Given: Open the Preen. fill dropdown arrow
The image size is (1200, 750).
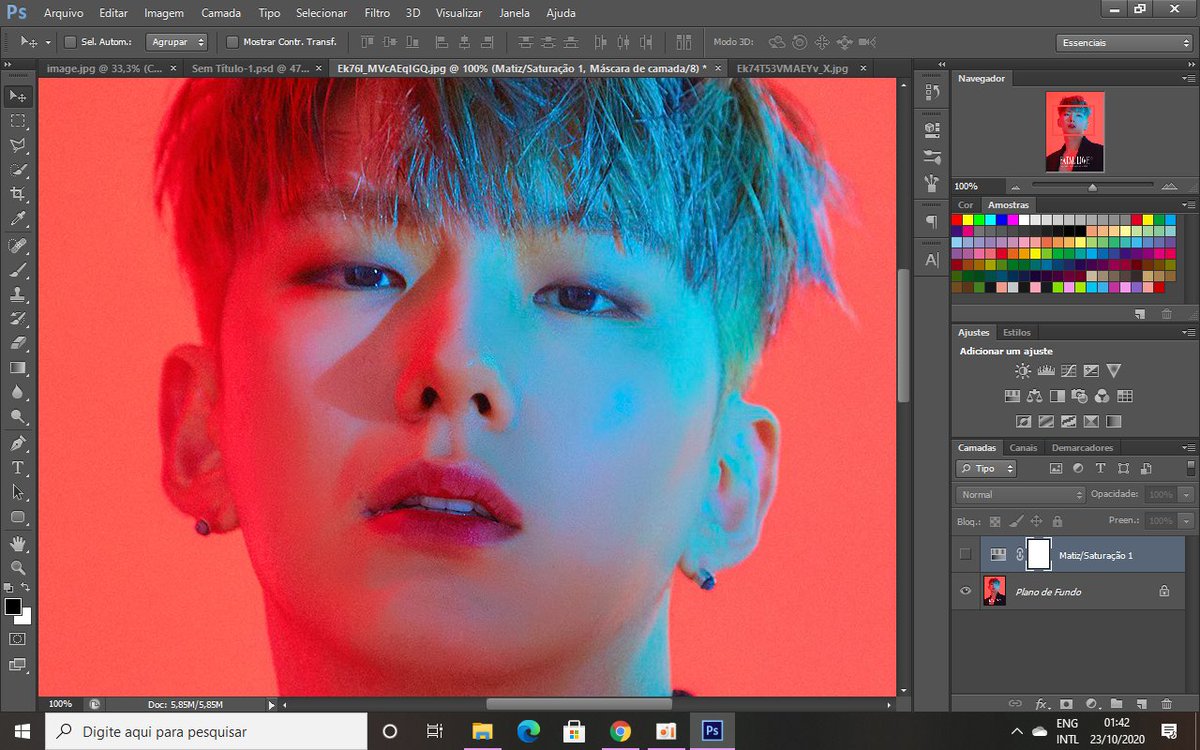Looking at the screenshot, I should [x=1186, y=521].
